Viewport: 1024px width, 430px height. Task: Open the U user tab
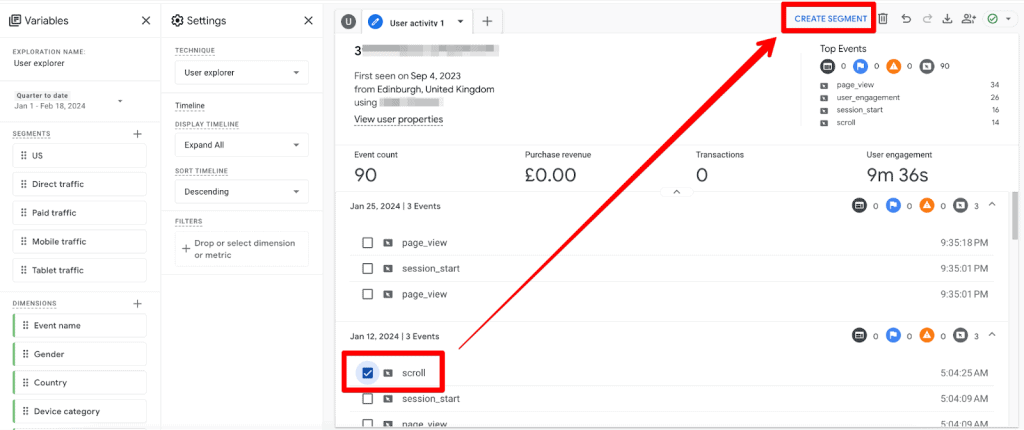(348, 22)
